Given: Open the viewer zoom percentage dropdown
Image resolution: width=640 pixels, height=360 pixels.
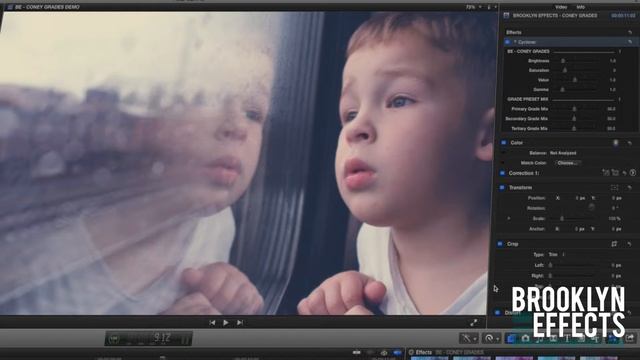Looking at the screenshot, I should point(473,7).
